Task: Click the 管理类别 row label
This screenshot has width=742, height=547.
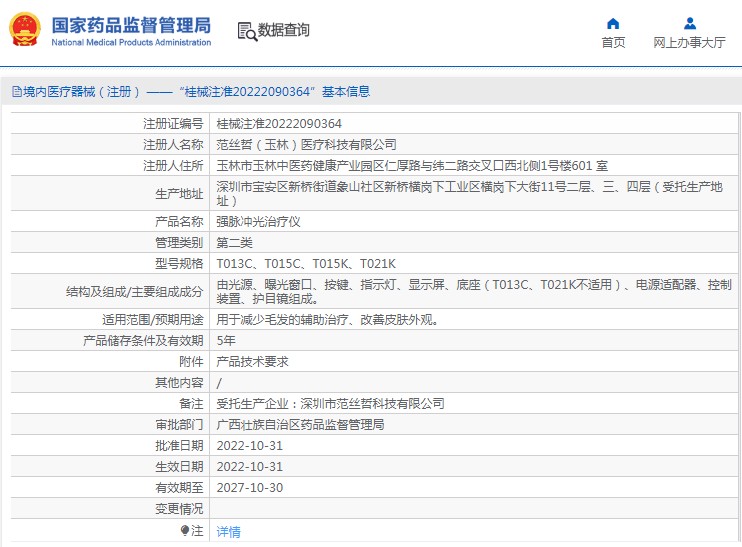Action: pos(179,243)
